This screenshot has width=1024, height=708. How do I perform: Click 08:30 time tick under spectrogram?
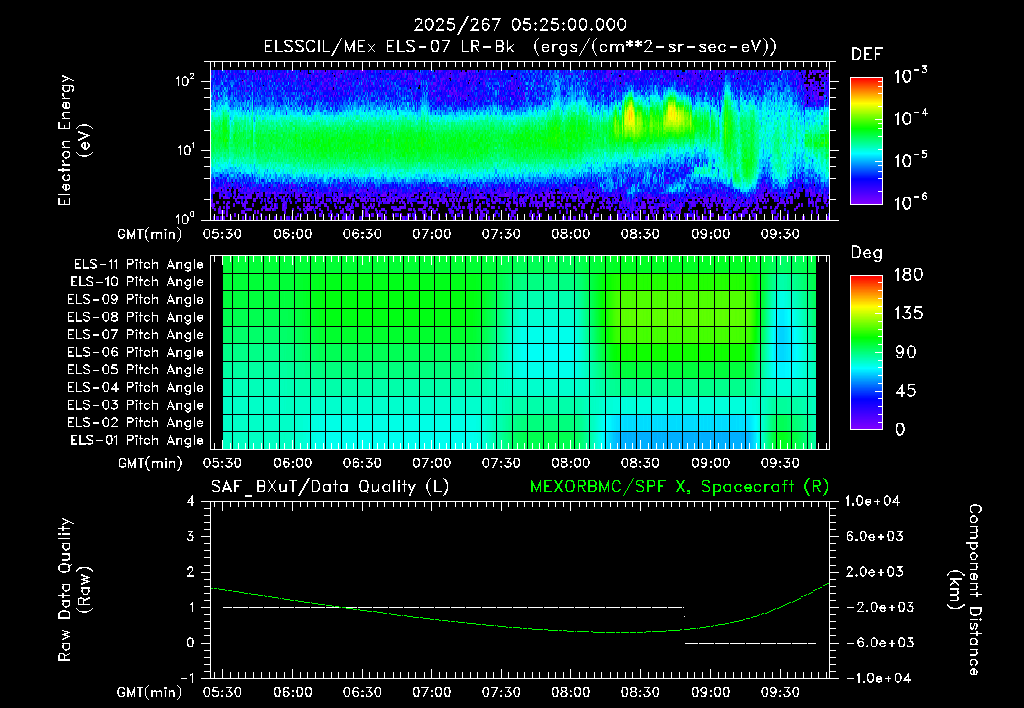640,234
